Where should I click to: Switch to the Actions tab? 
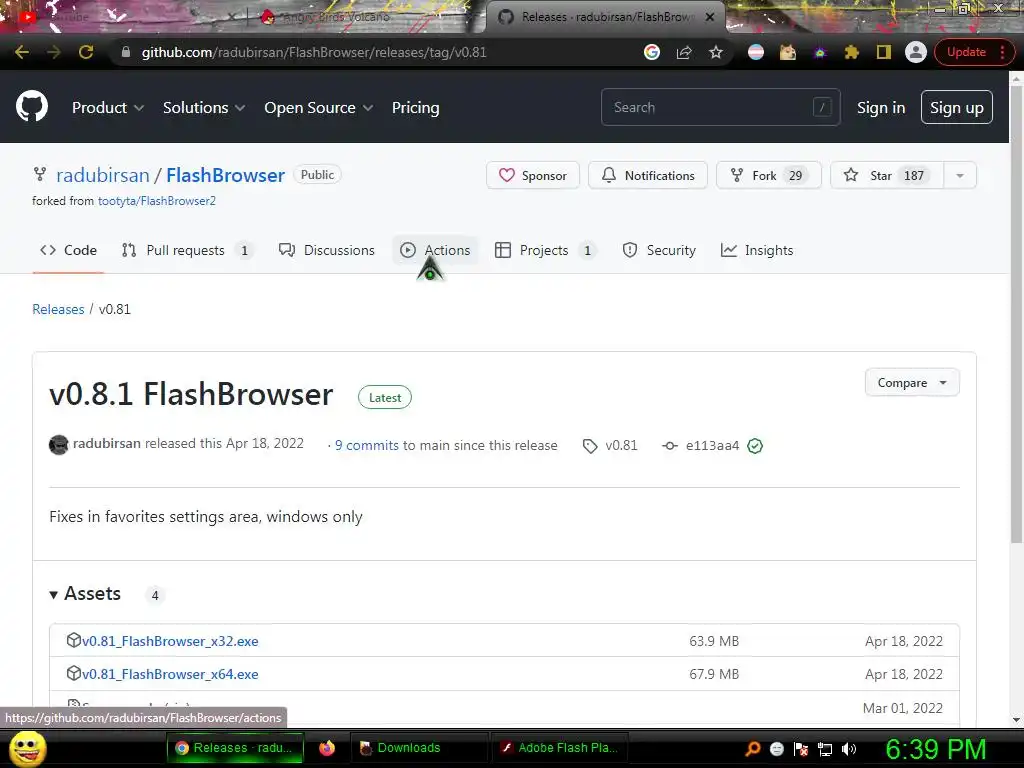coord(435,250)
